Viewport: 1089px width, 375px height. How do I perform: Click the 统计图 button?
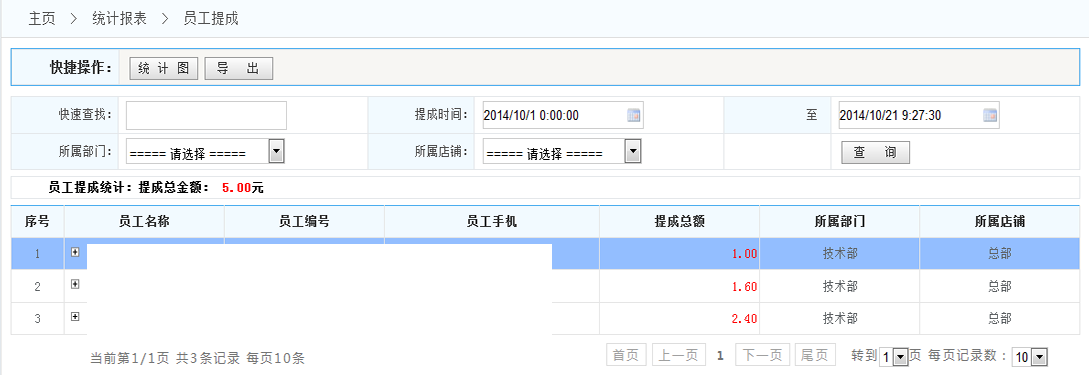point(164,68)
